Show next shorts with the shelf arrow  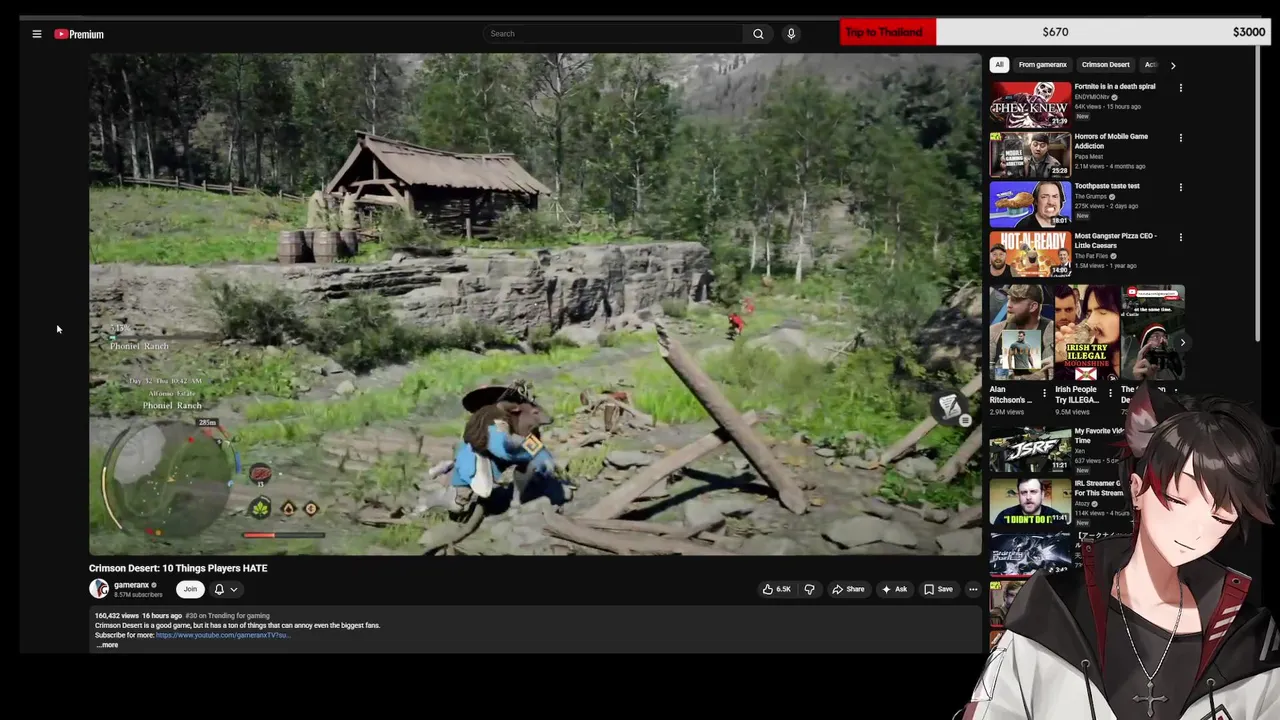(1182, 342)
